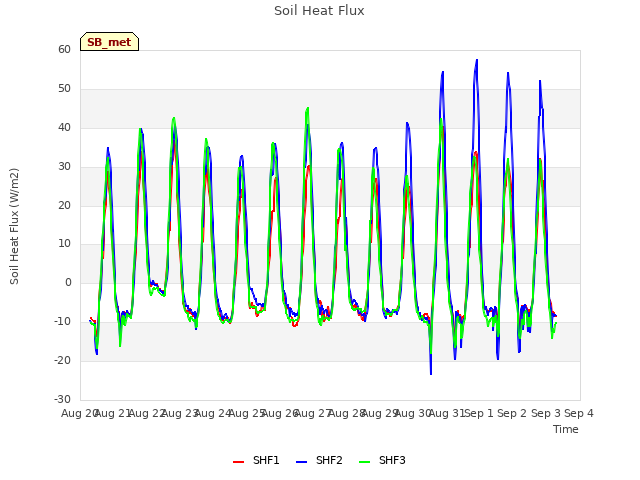
Task: Click the Time x-axis label
Action: tap(566, 429)
